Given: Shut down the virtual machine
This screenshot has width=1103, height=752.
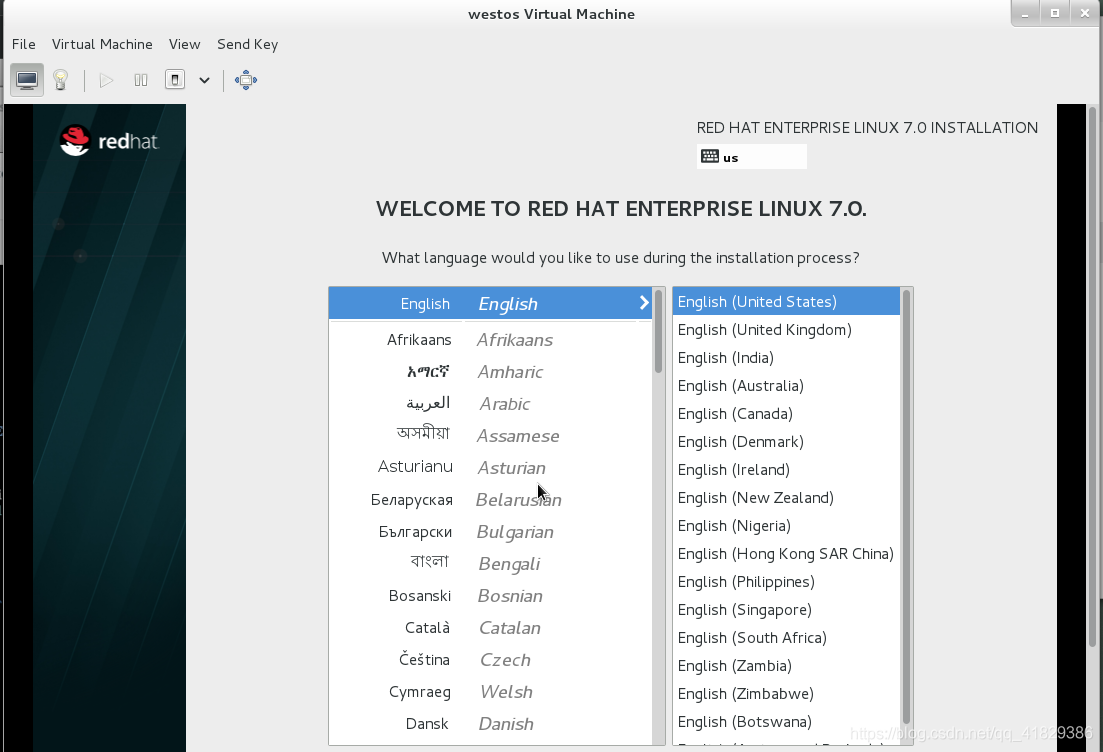Looking at the screenshot, I should 175,79.
